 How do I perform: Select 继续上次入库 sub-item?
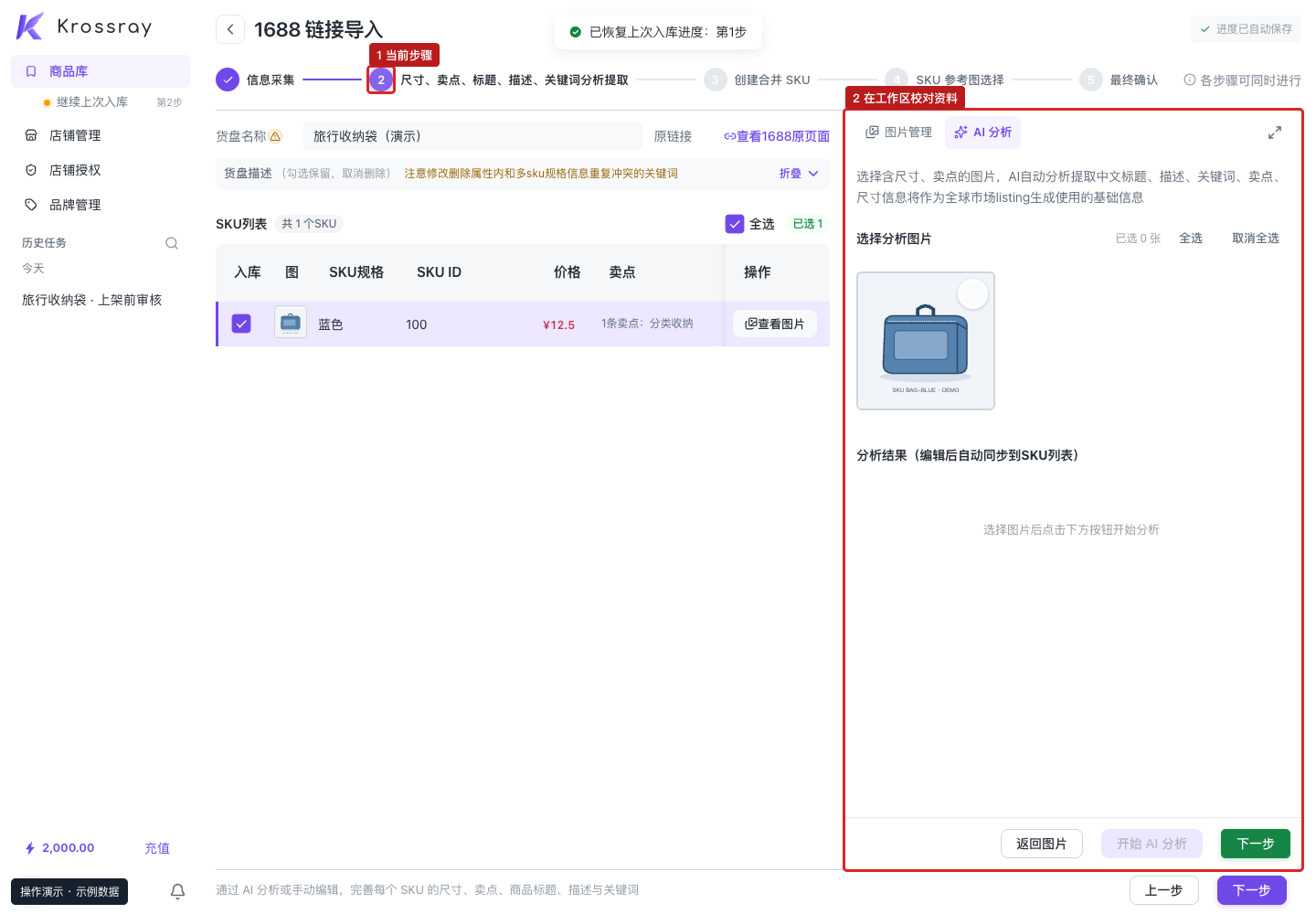click(x=111, y=102)
